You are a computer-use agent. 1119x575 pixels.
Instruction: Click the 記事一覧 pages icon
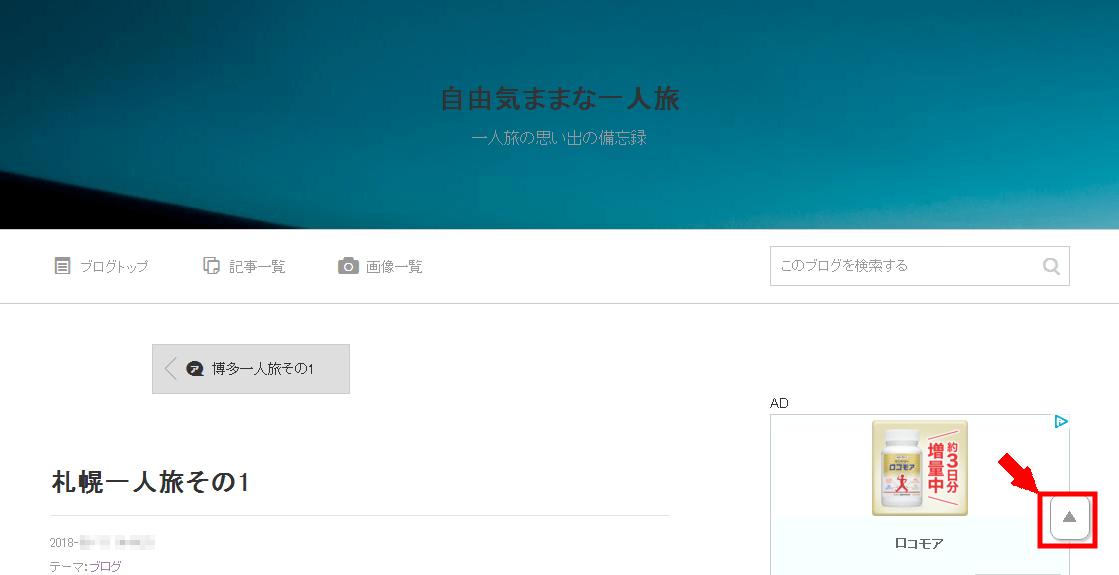(211, 266)
